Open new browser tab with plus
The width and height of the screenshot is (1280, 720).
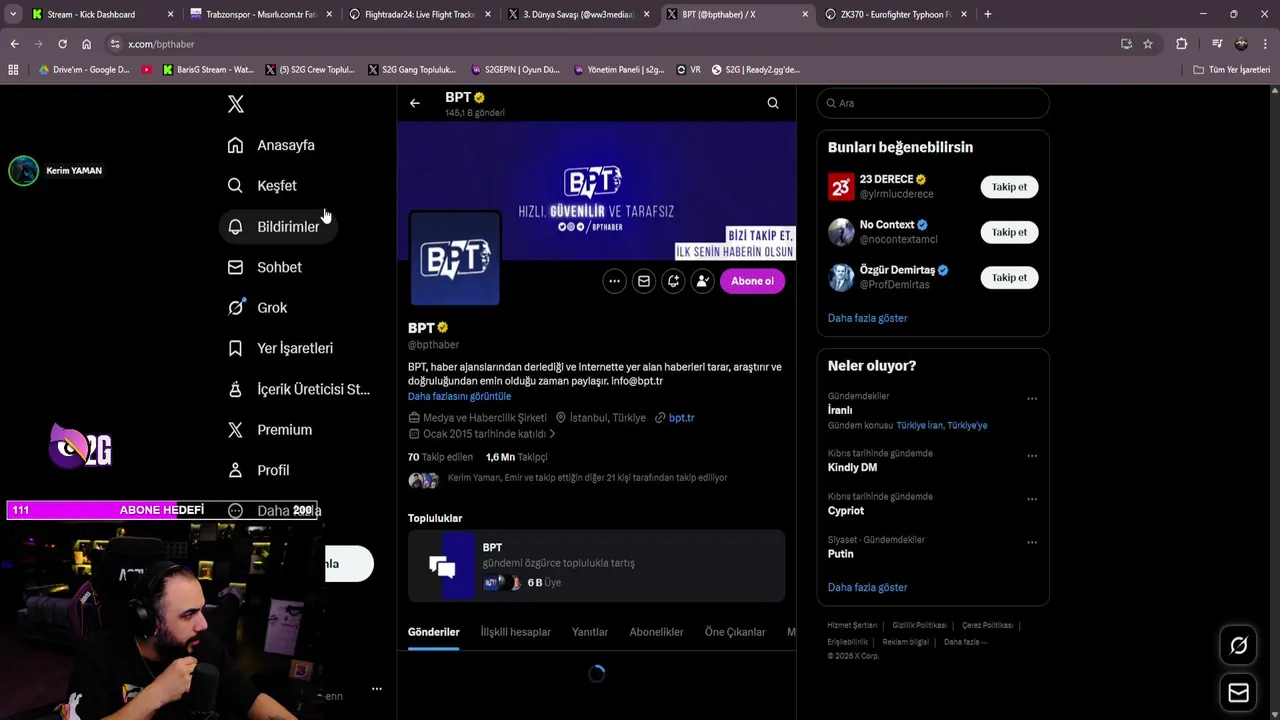click(x=988, y=14)
